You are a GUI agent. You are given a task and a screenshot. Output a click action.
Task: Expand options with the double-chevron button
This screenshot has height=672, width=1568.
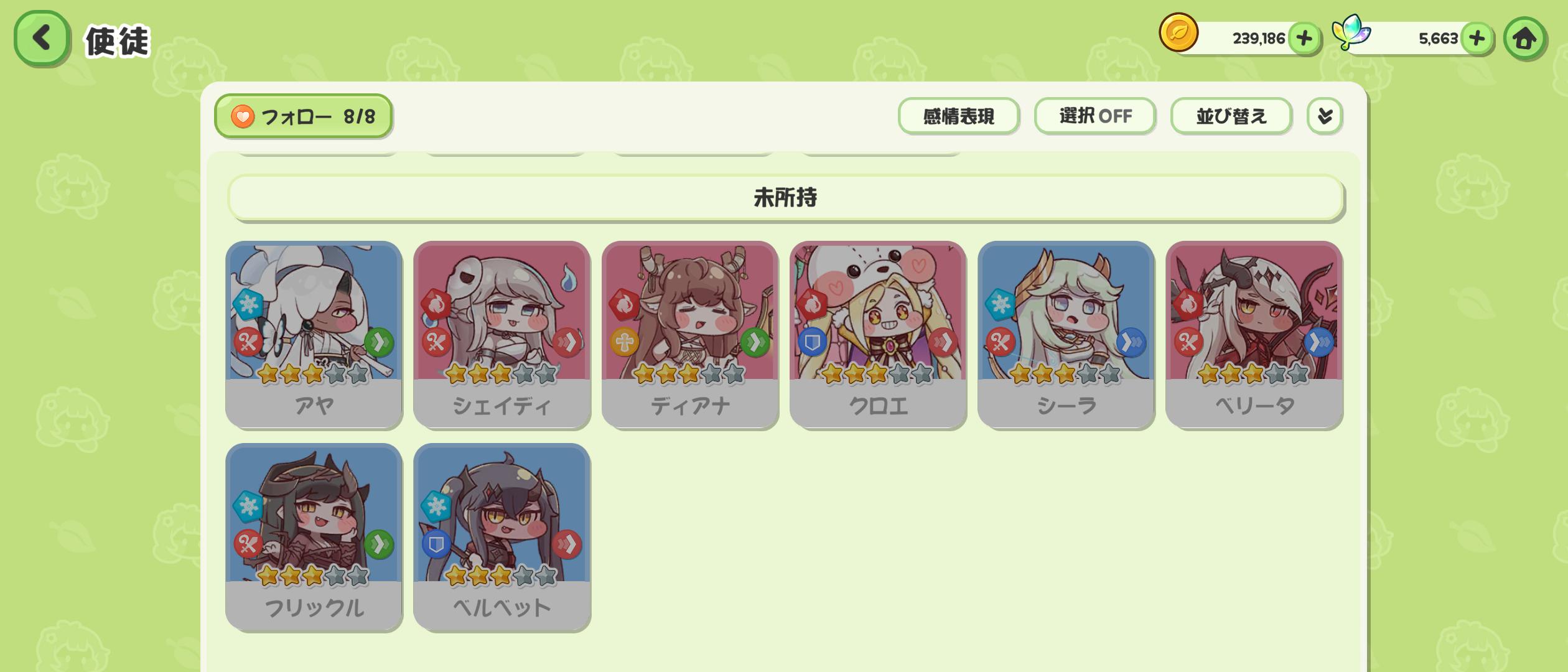point(1325,116)
